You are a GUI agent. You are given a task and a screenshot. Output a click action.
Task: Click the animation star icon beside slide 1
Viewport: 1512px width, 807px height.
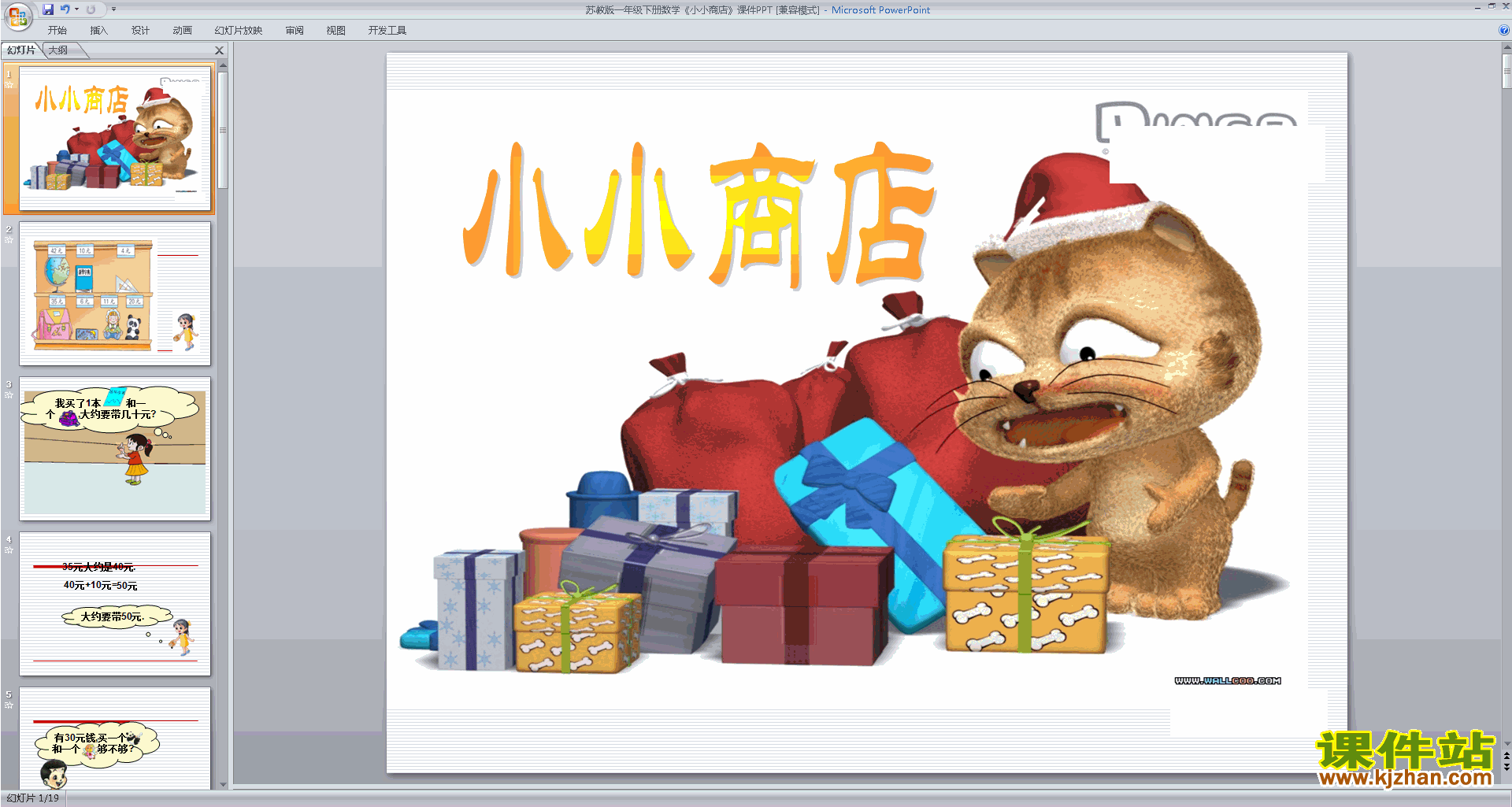point(9,85)
